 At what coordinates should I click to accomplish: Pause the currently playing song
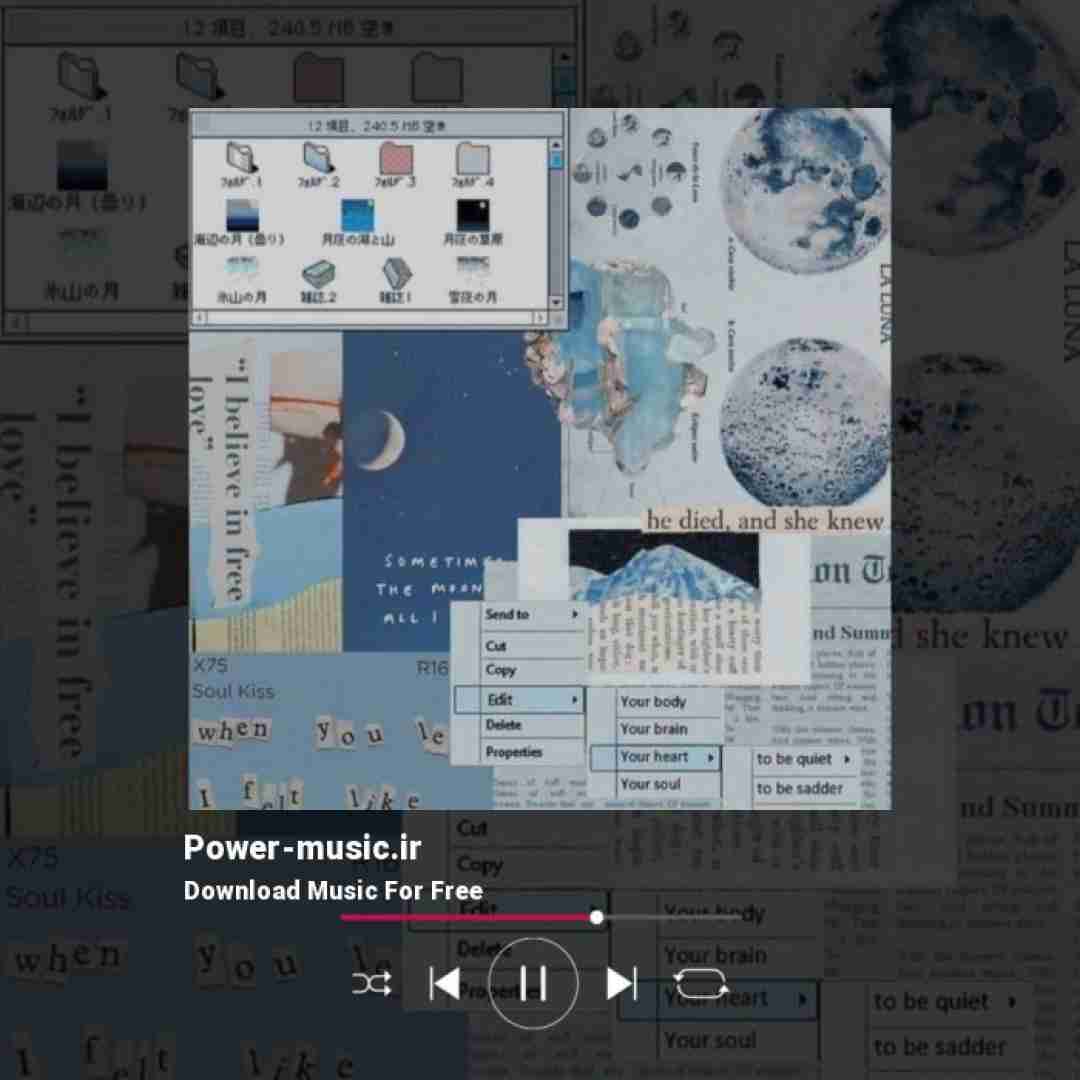tap(533, 984)
